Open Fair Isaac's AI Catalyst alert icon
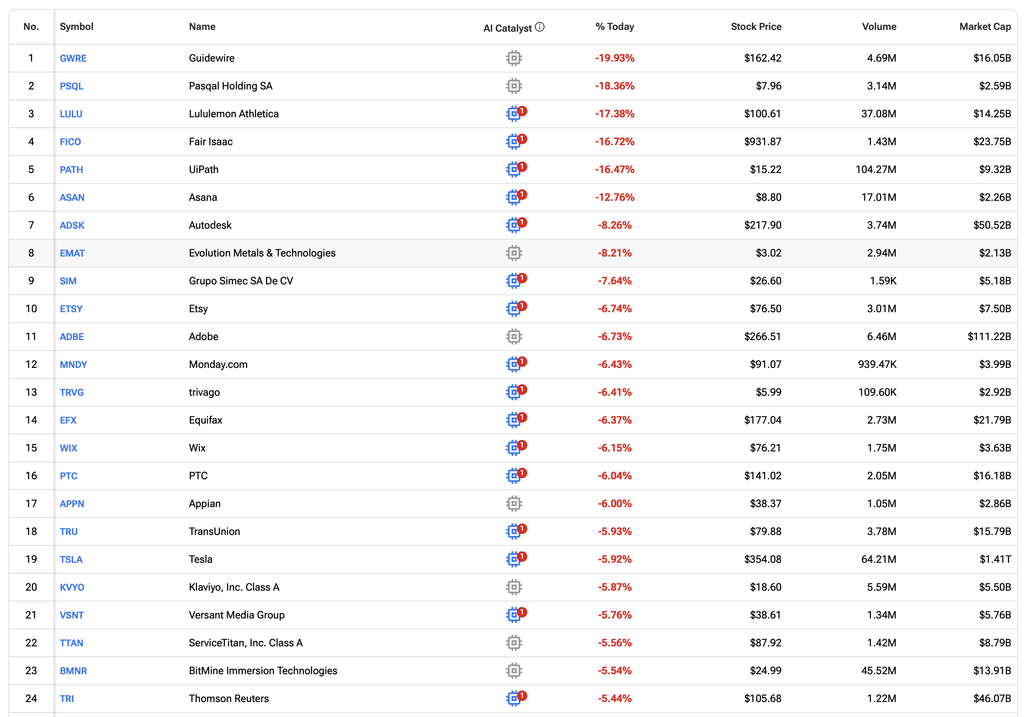 tap(516, 141)
